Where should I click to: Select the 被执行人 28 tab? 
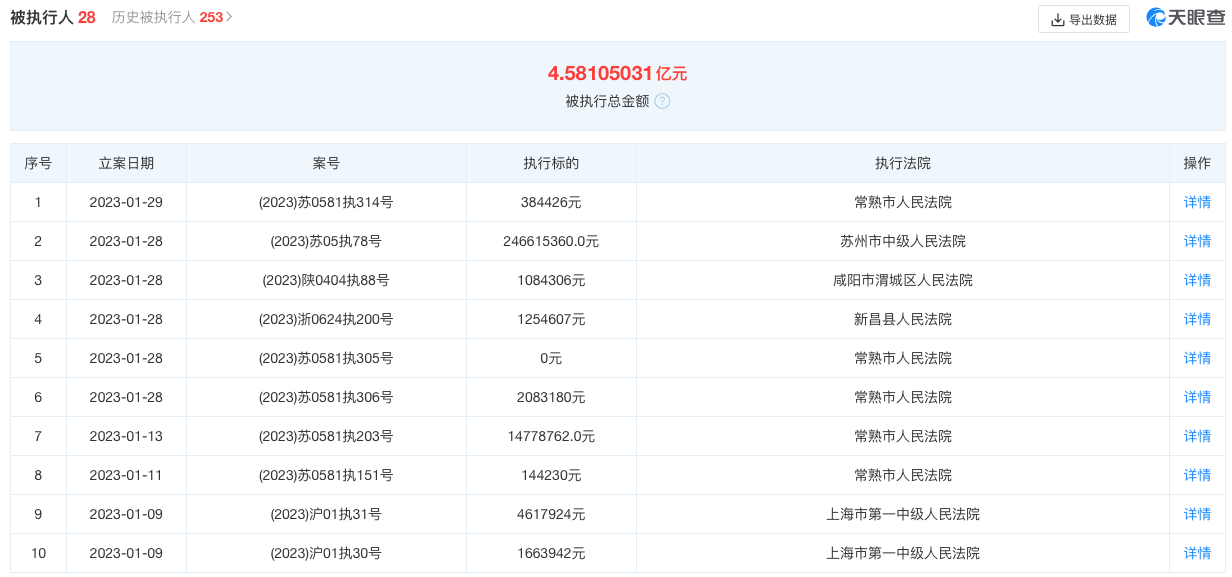click(53, 17)
